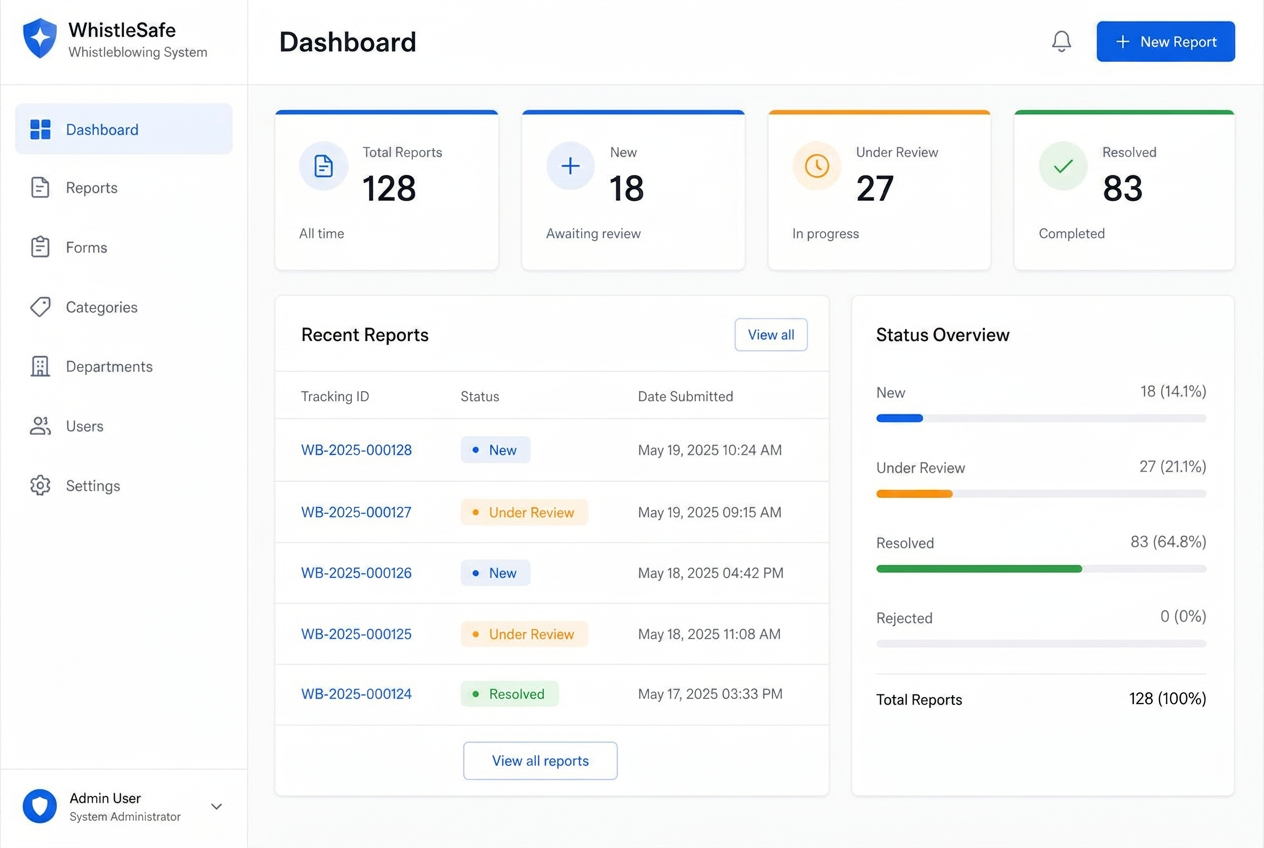Click the Categories tag icon in sidebar
Image resolution: width=1264 pixels, height=848 pixels.
click(x=40, y=307)
